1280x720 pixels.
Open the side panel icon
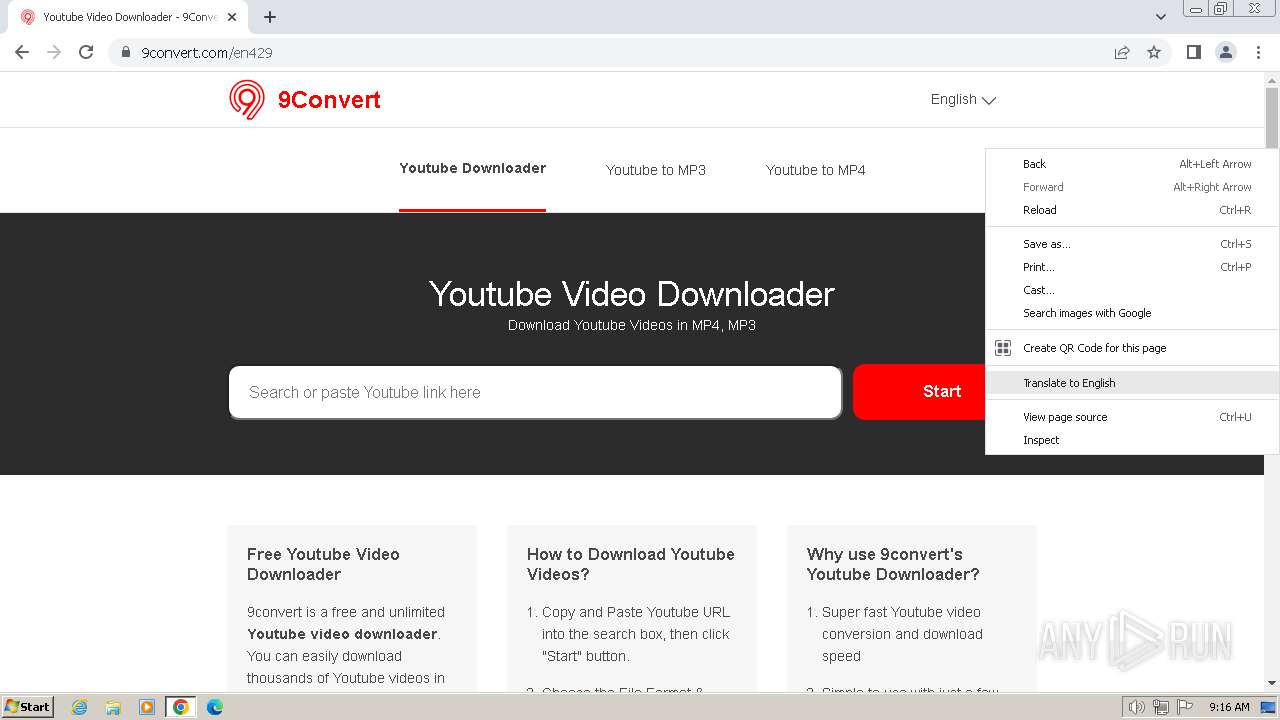(x=1194, y=52)
